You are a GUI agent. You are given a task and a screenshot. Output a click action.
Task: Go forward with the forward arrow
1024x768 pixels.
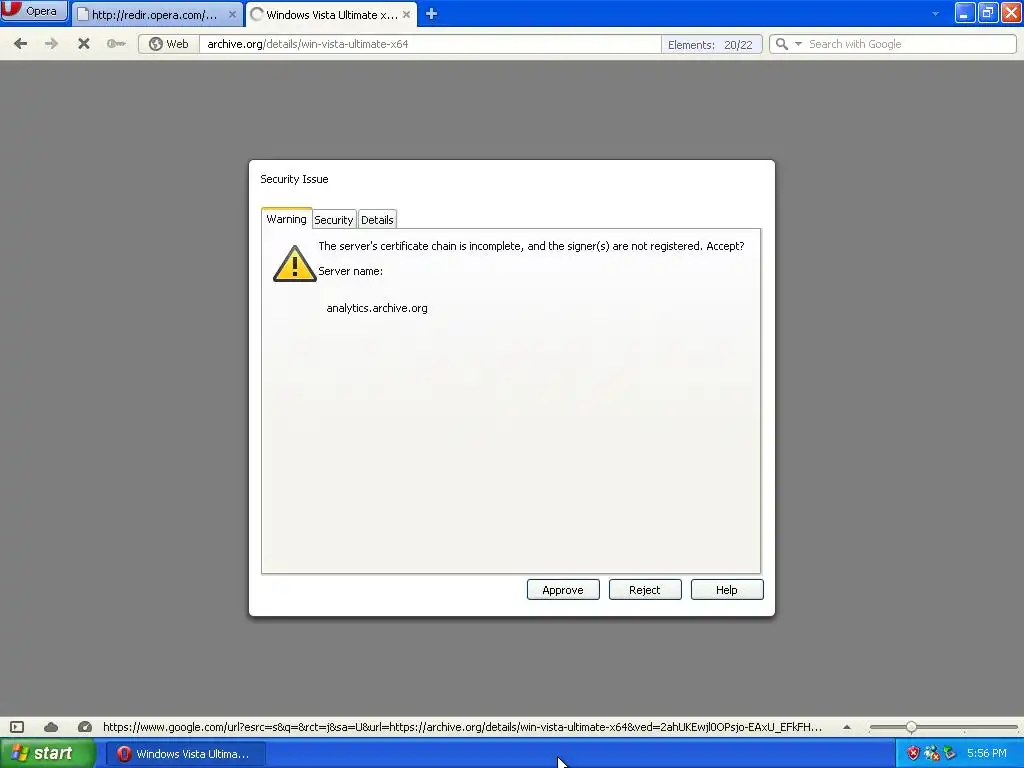pos(52,44)
